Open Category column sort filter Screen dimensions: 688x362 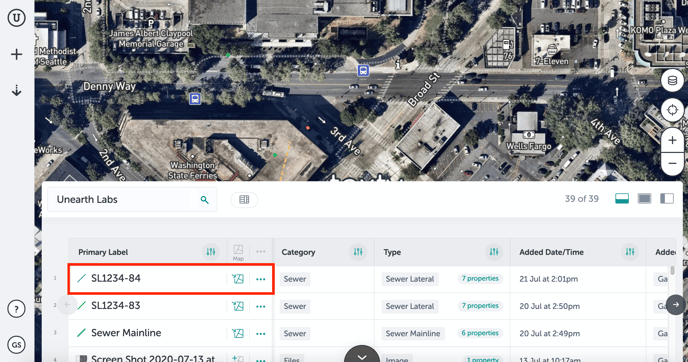point(358,252)
